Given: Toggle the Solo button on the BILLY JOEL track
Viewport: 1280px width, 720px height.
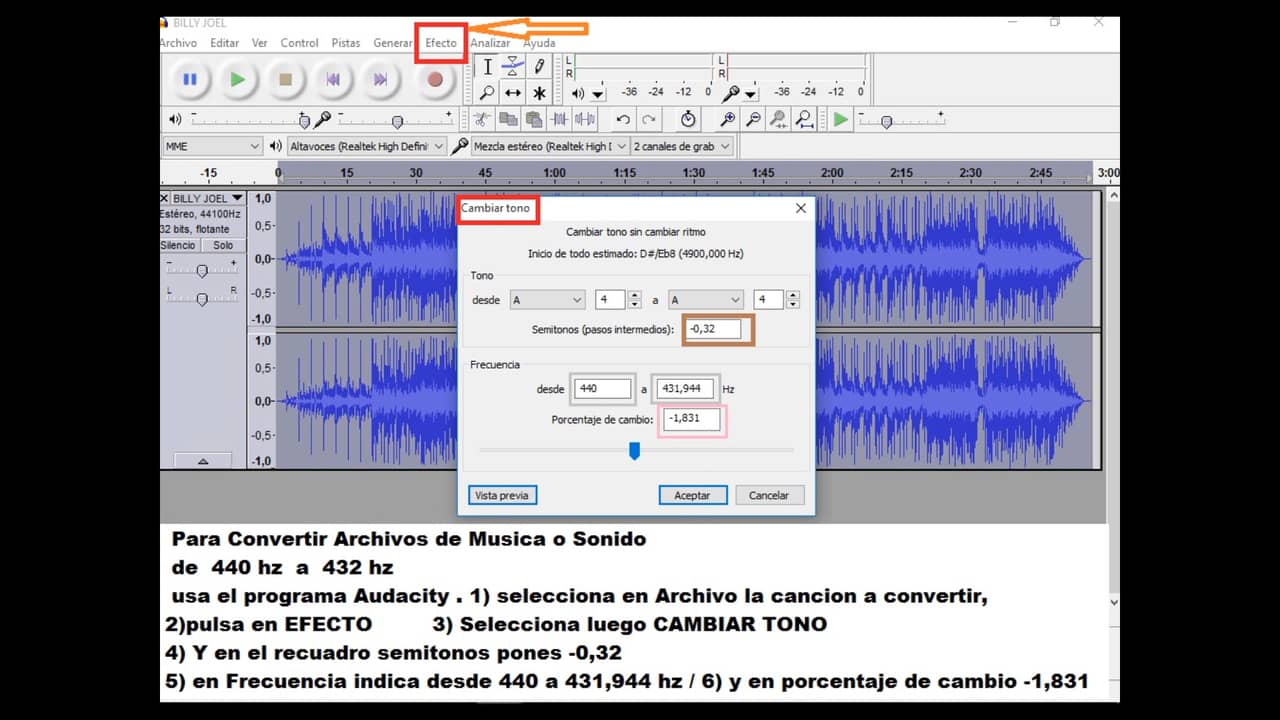Looking at the screenshot, I should click(223, 245).
